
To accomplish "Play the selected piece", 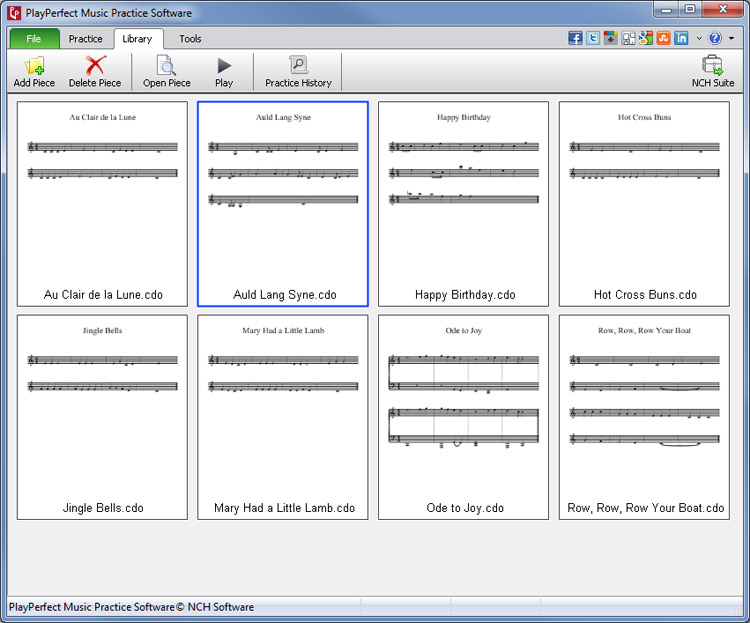I will coord(224,66).
